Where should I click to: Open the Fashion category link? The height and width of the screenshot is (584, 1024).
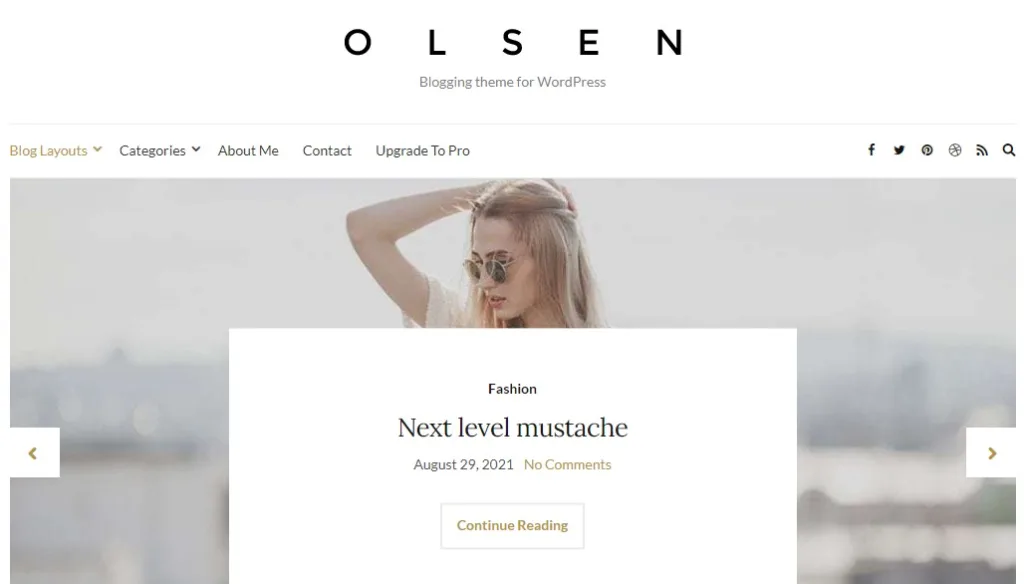[512, 389]
